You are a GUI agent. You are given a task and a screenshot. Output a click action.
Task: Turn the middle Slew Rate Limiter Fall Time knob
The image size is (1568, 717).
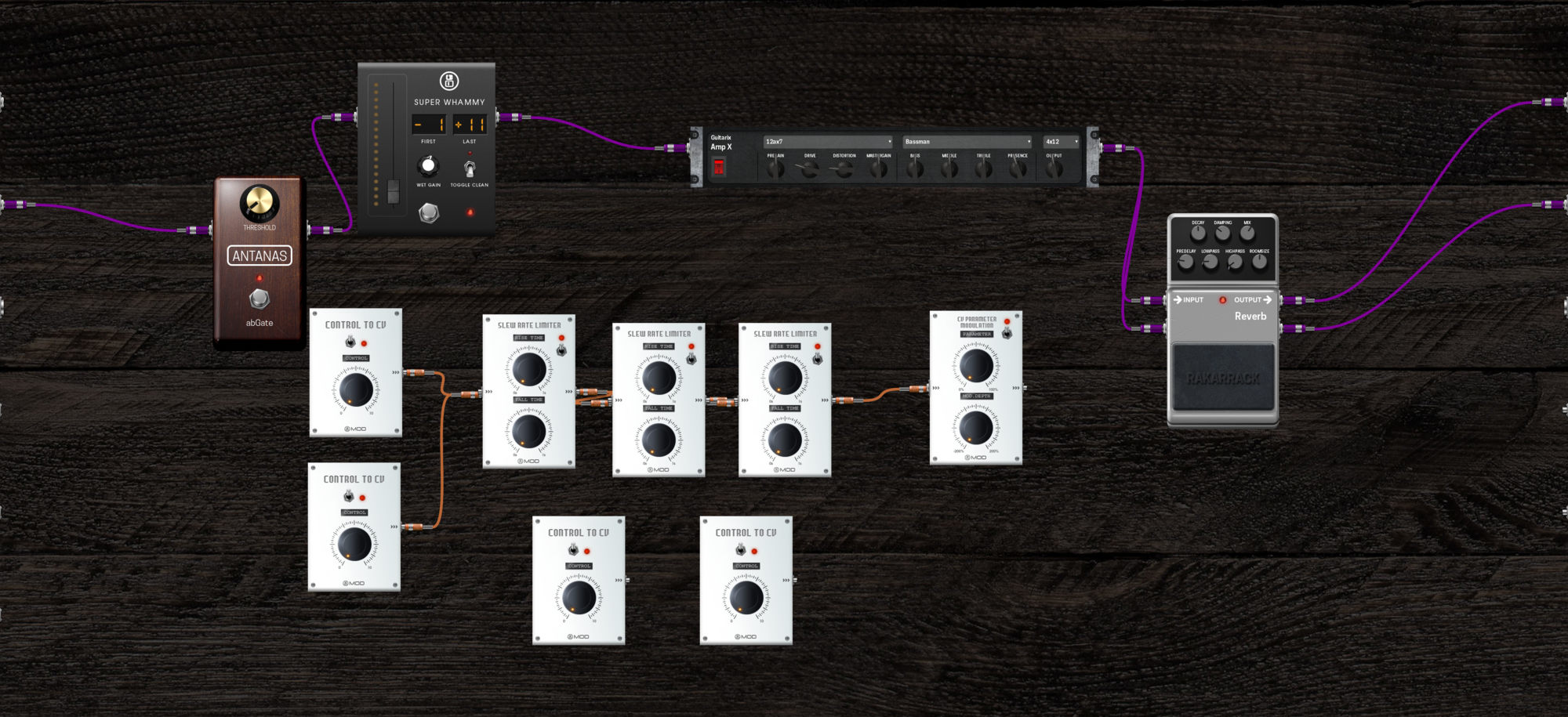[x=659, y=439]
